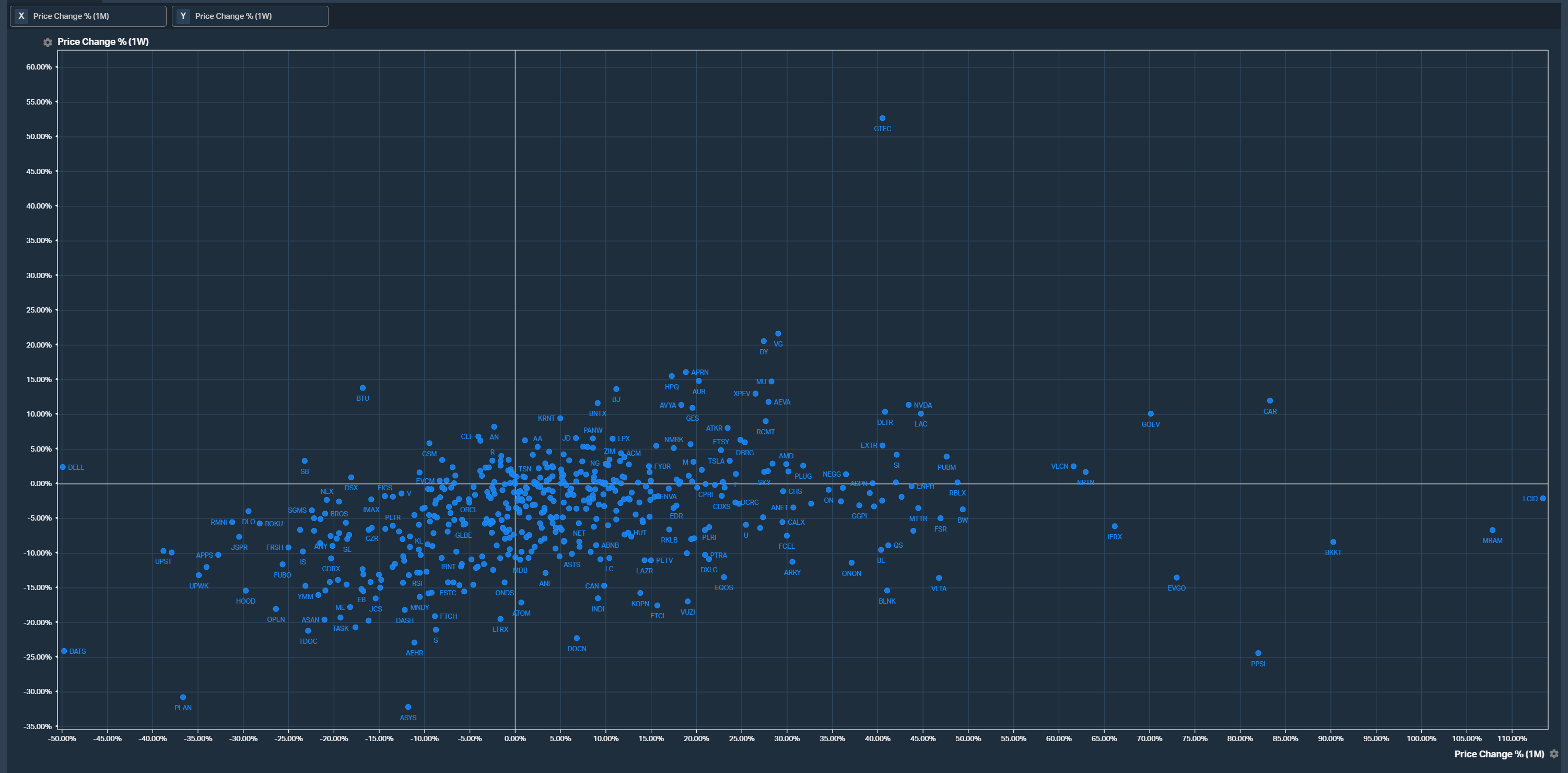Open the Y axis metric selector

(250, 16)
